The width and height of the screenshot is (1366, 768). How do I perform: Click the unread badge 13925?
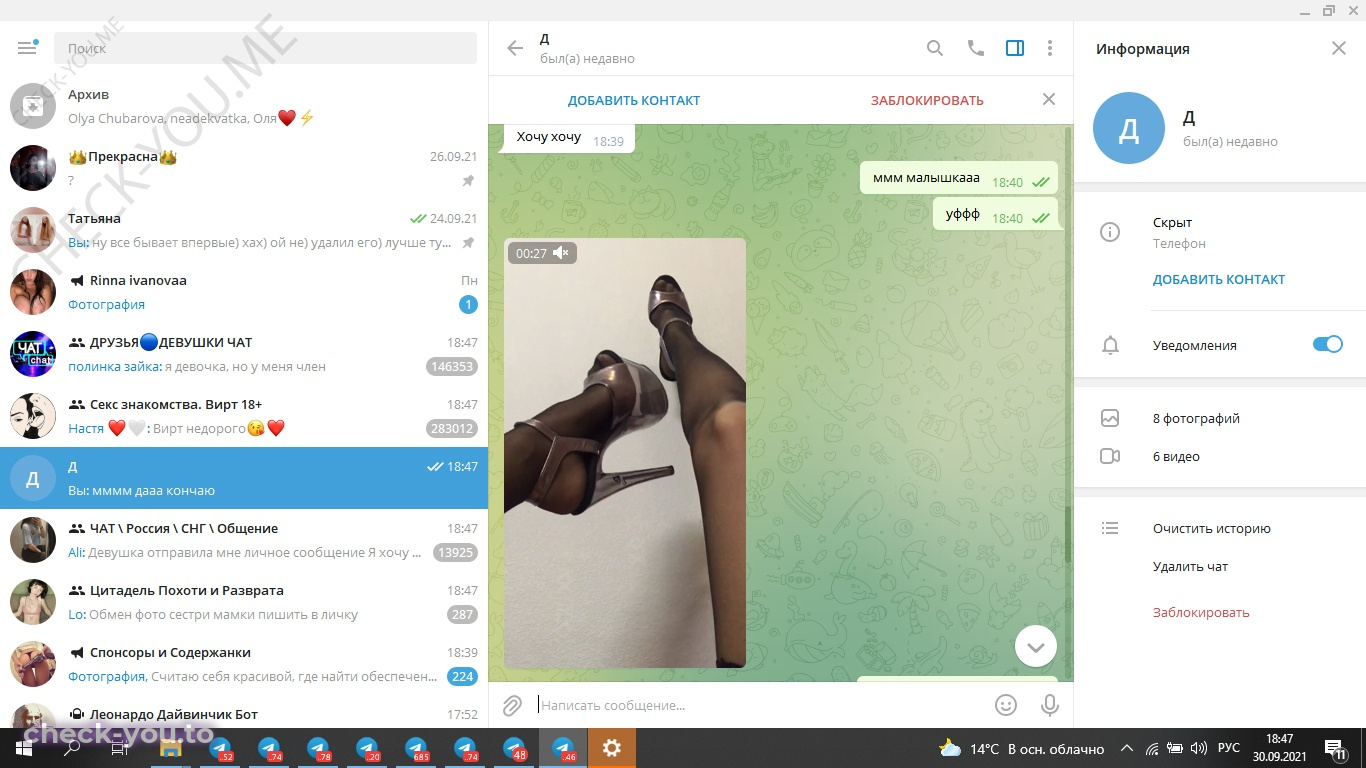tap(455, 552)
